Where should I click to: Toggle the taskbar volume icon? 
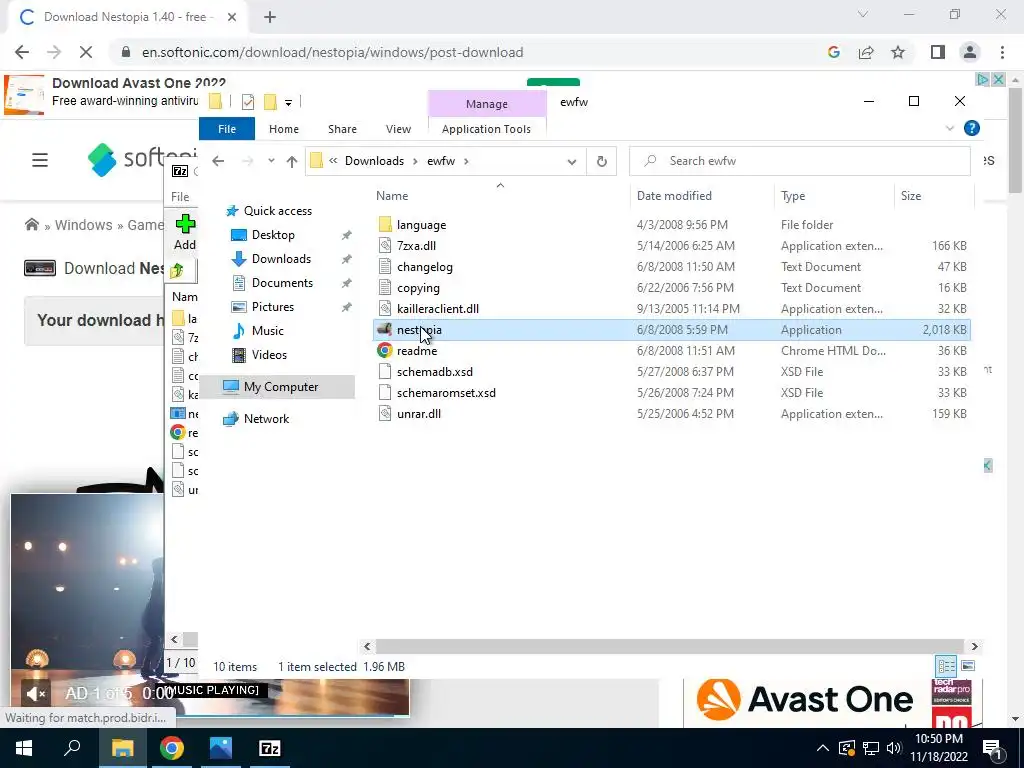pos(894,748)
